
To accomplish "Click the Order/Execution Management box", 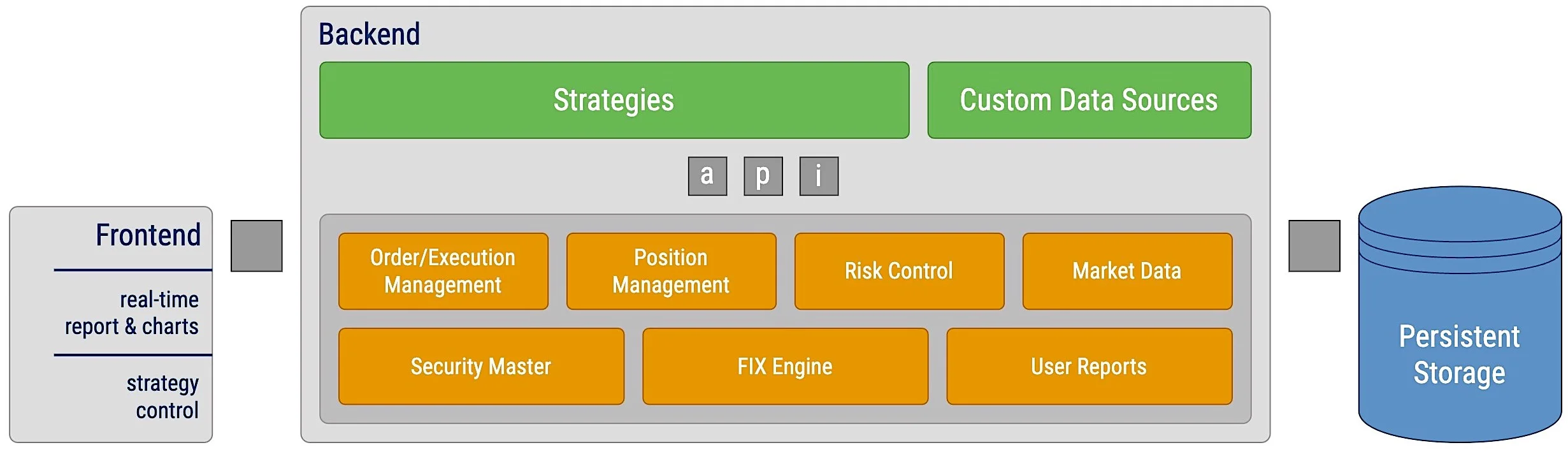I will pyautogui.click(x=443, y=272).
